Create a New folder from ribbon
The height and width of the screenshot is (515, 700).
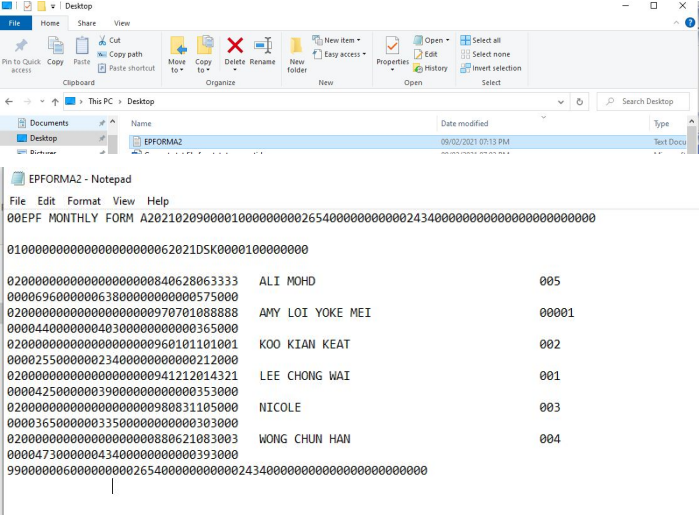click(297, 48)
